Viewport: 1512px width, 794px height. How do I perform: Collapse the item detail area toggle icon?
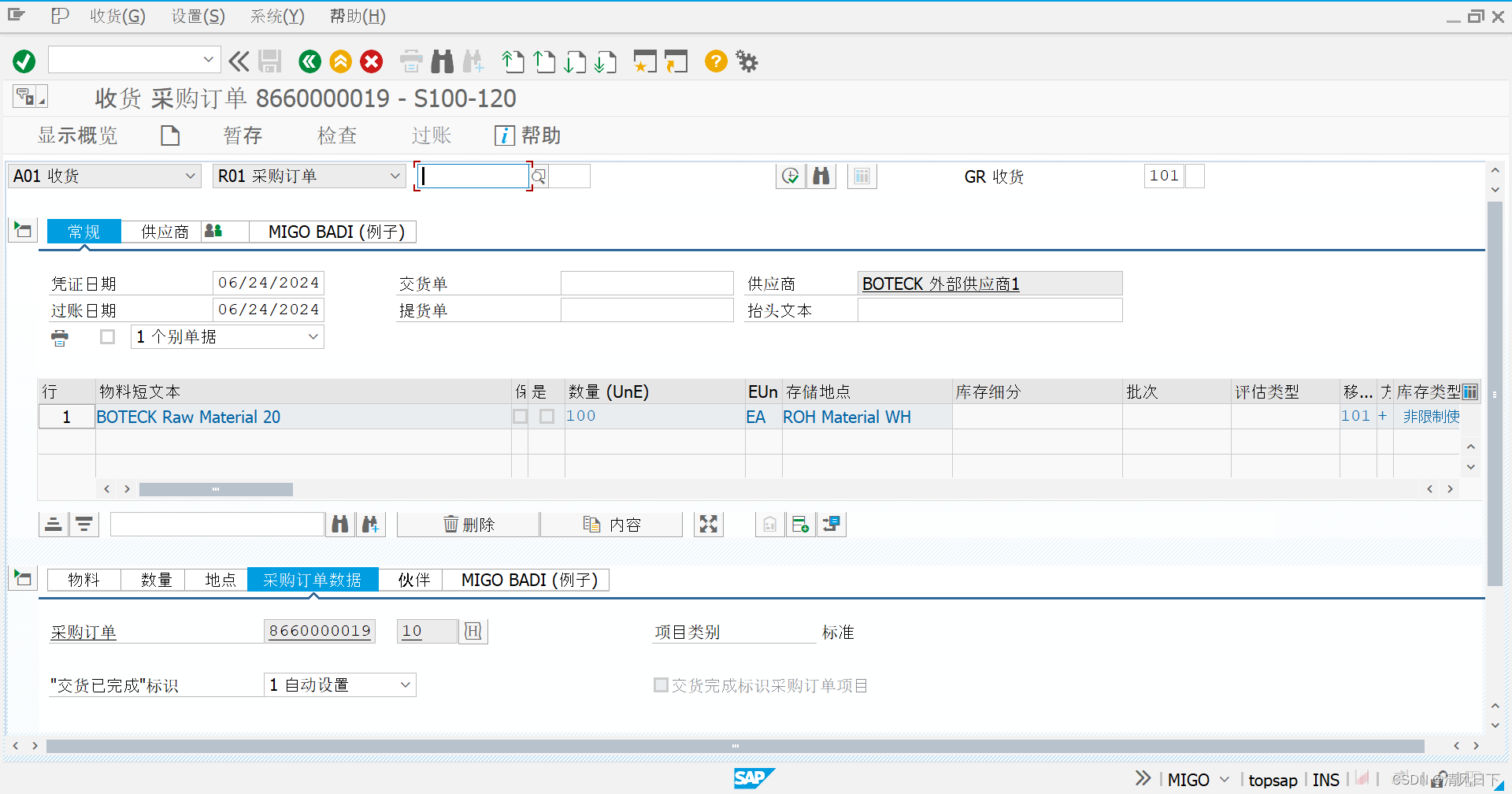tap(23, 578)
